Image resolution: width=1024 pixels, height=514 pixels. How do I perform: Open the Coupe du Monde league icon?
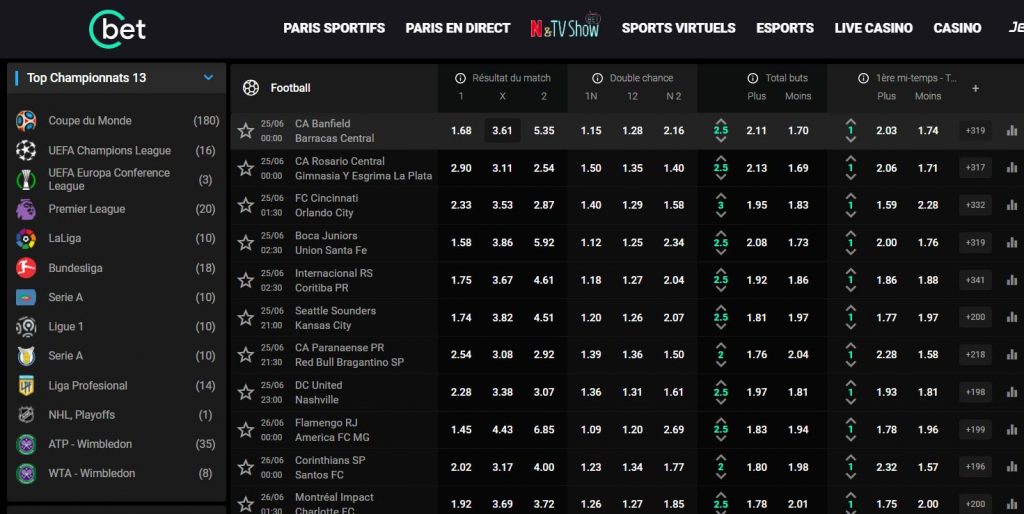(26, 121)
